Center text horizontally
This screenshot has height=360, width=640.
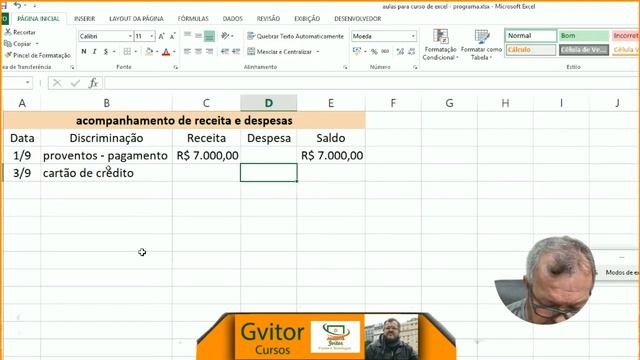tap(198, 51)
